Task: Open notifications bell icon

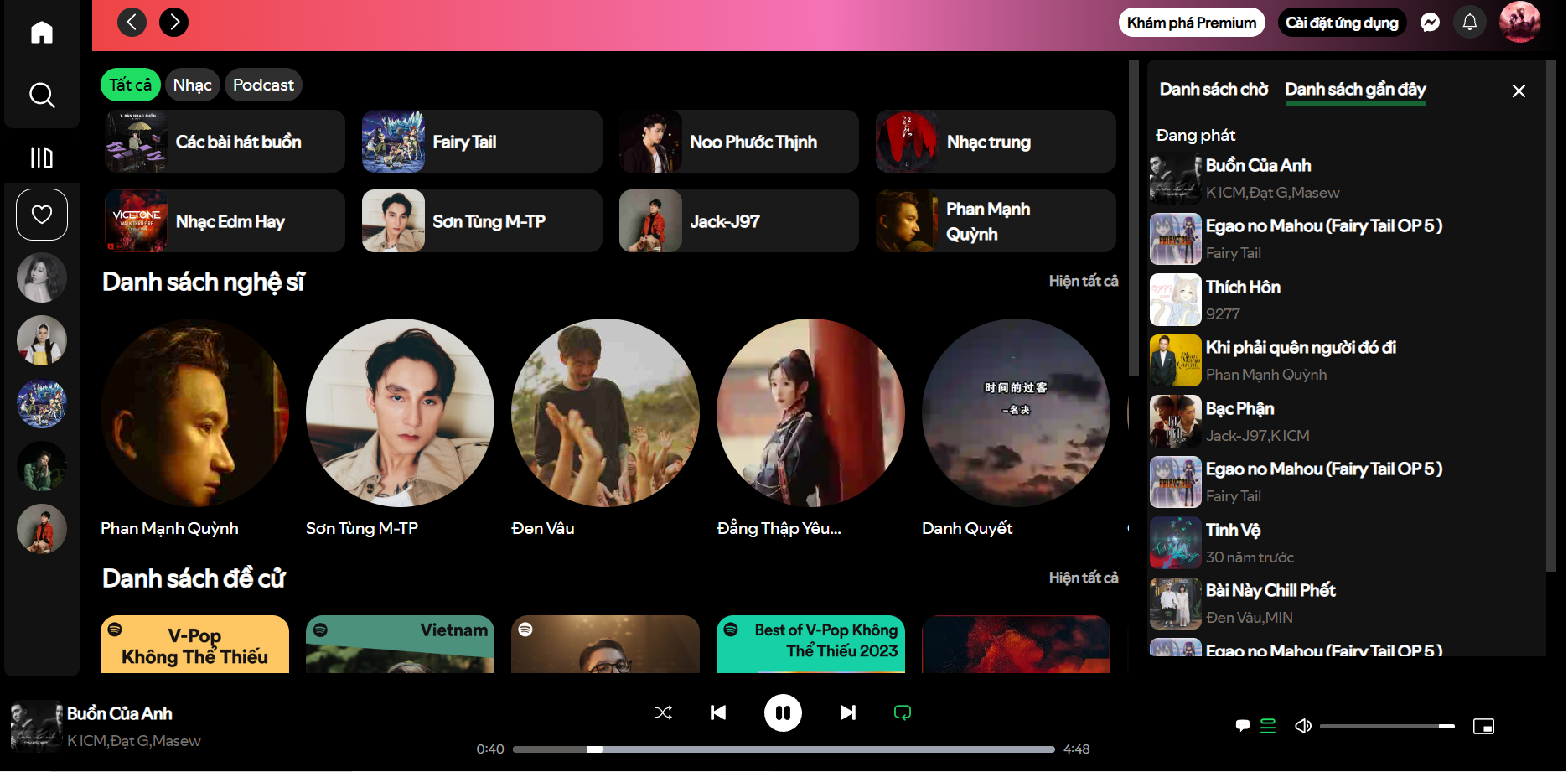Action: [x=1469, y=23]
